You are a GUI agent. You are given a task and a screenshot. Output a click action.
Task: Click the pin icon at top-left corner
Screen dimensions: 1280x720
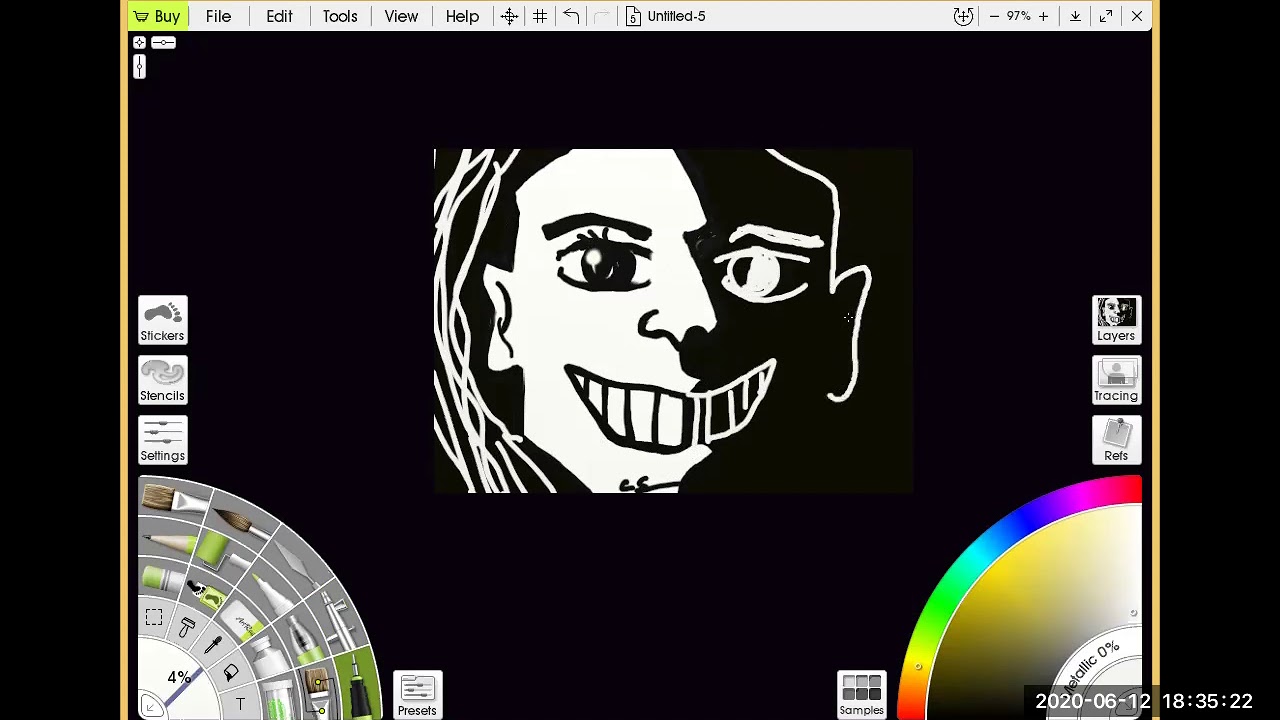139,43
